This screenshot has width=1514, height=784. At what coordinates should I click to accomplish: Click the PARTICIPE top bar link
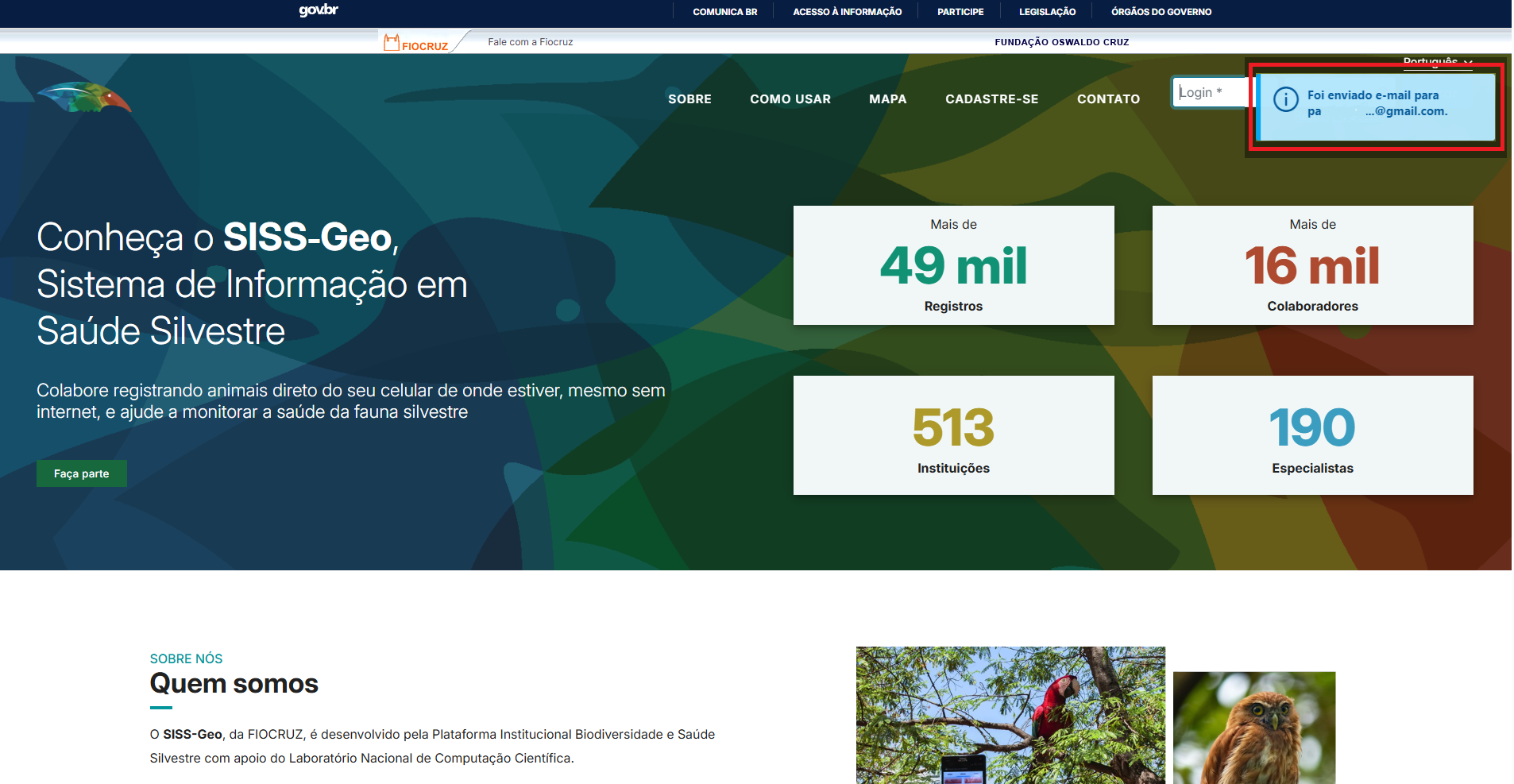[x=960, y=12]
